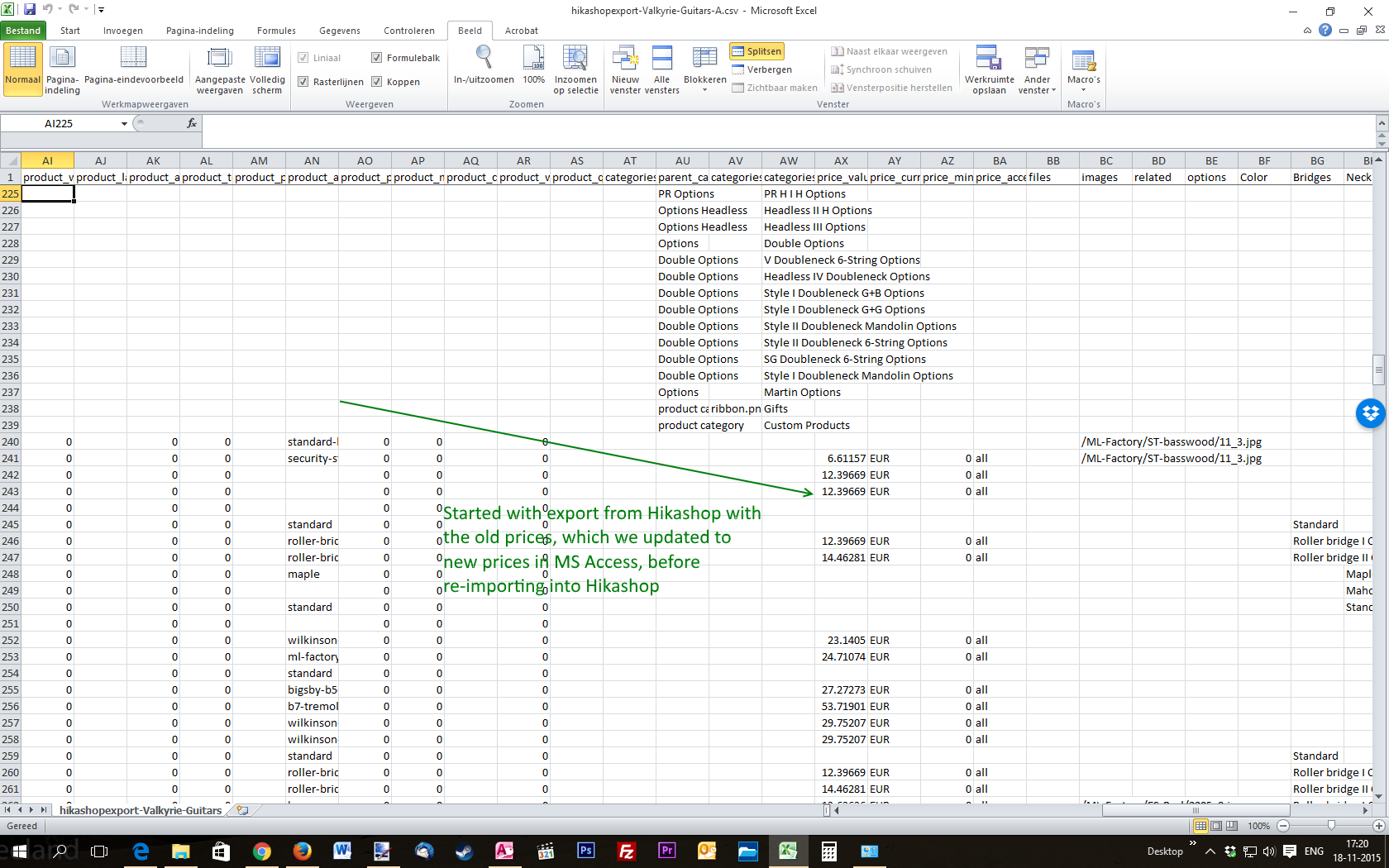Viewport: 1389px width, 868px height.
Task: Open the Formules ribbon tab
Action: click(x=276, y=31)
